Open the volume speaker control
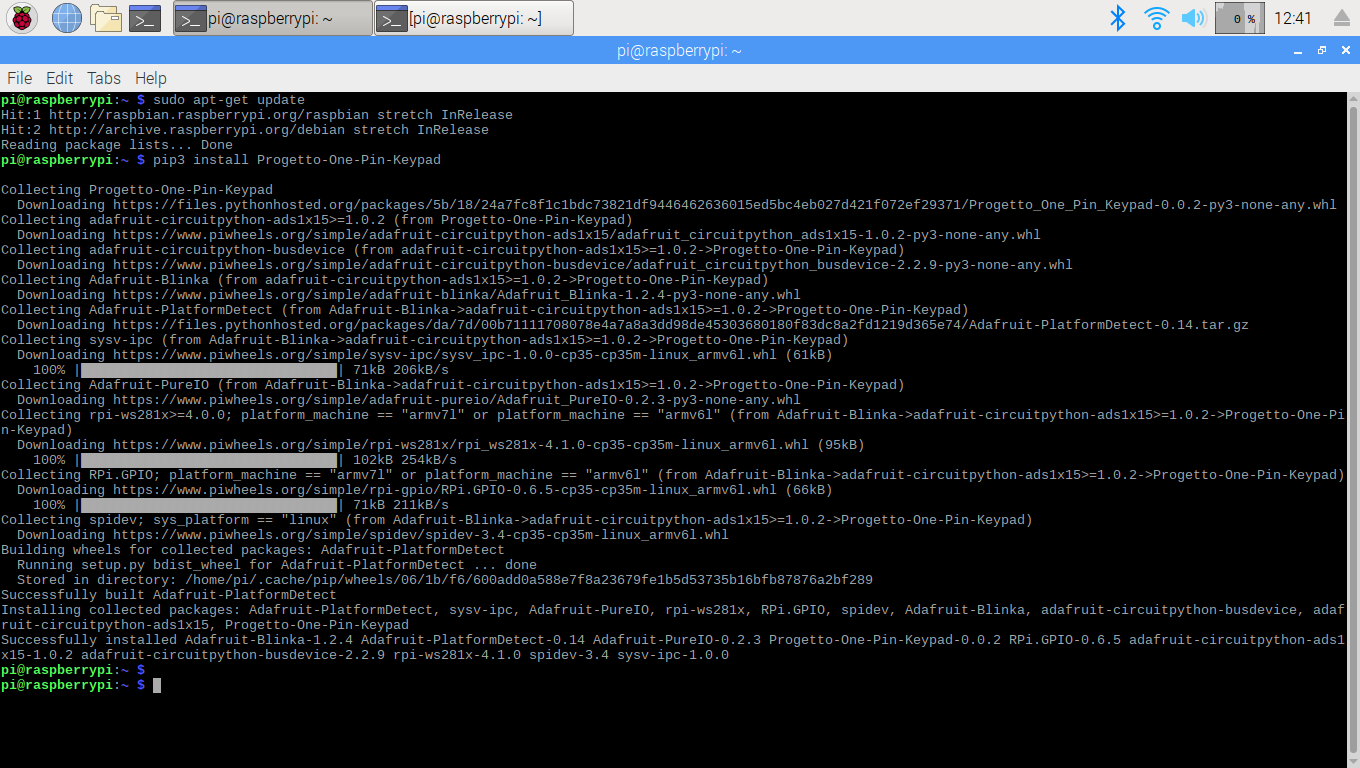 click(x=1193, y=18)
